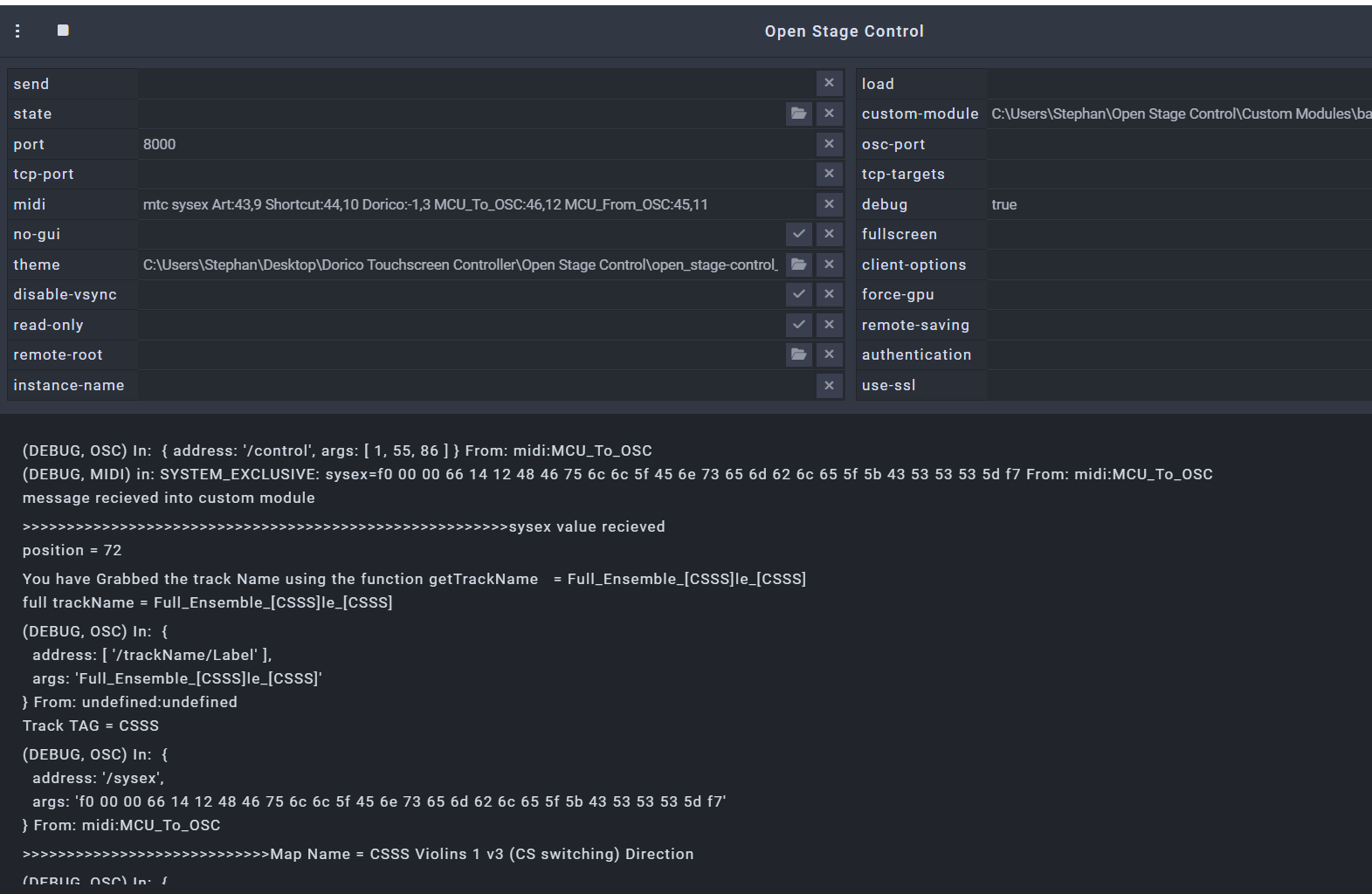Viewport: 1372px width, 894px height.
Task: Click the load option input field
Action: [1179, 84]
